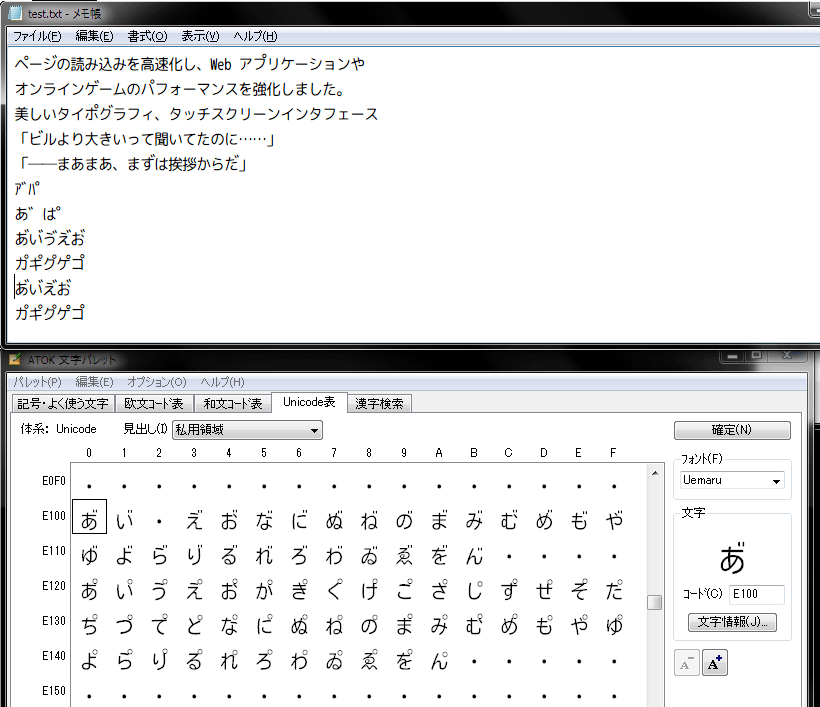Image resolution: width=820 pixels, height=707 pixels.
Task: Click the 文字情報(J)... button
Action: [732, 622]
